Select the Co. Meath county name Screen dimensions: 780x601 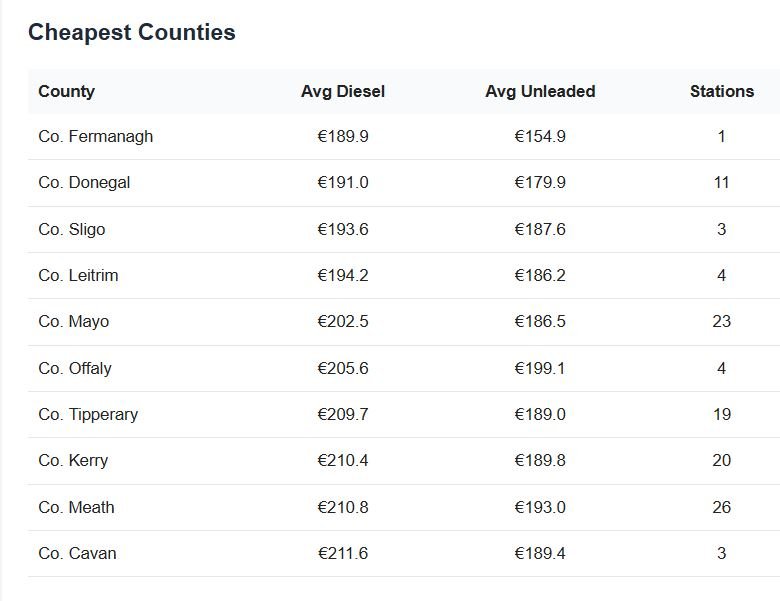point(76,507)
